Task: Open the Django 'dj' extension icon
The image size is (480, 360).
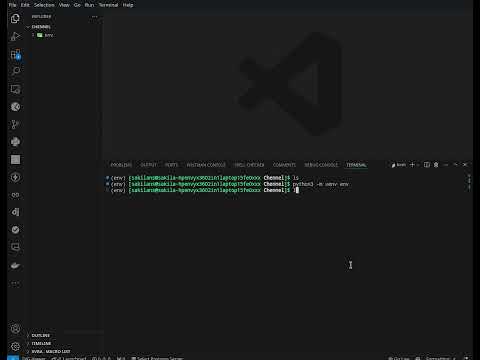Action: [15, 212]
